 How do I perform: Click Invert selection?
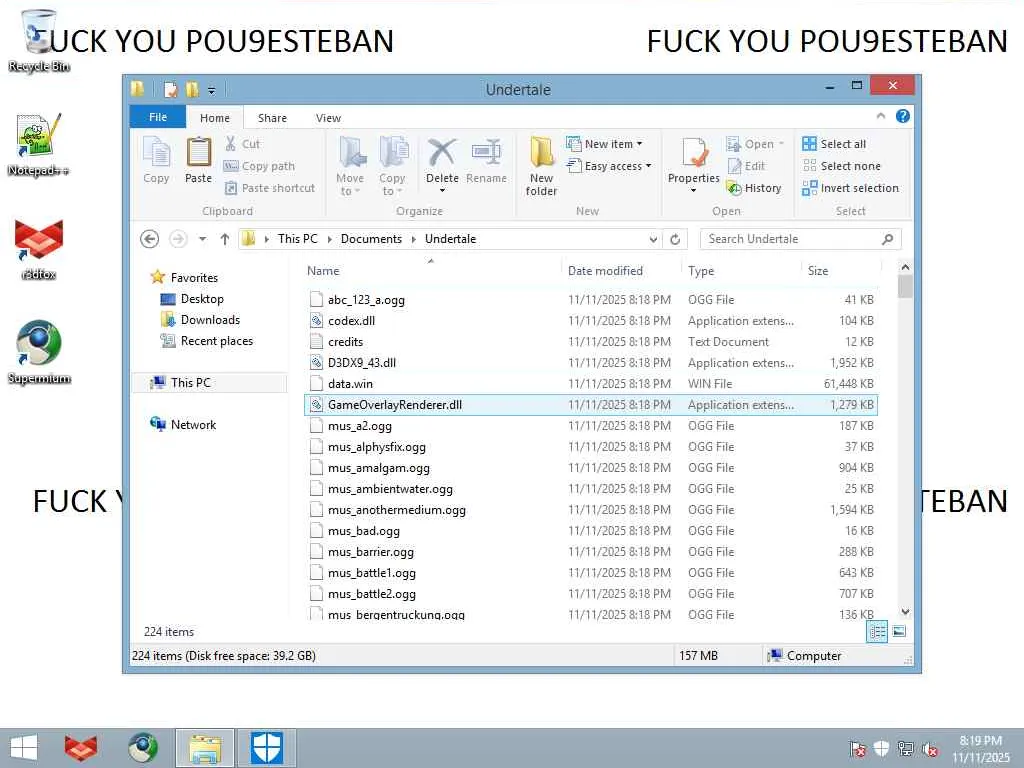coord(850,188)
